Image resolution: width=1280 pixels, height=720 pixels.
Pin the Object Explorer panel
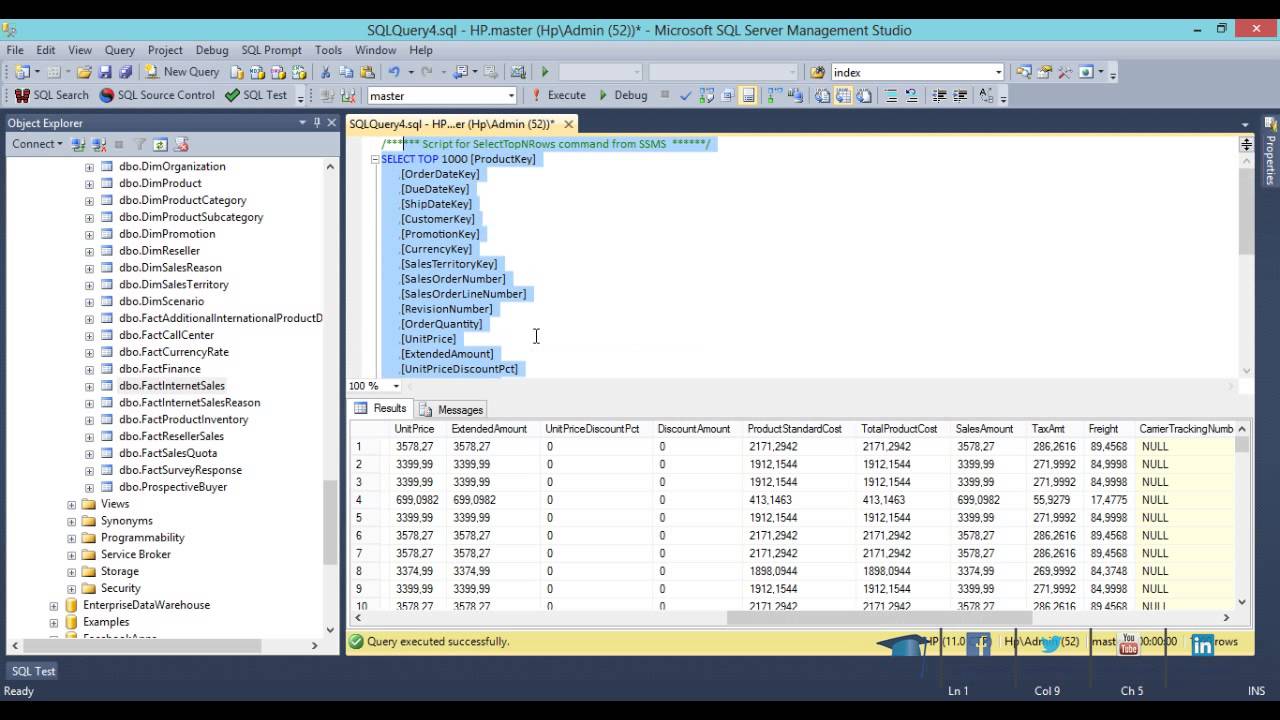click(318, 122)
